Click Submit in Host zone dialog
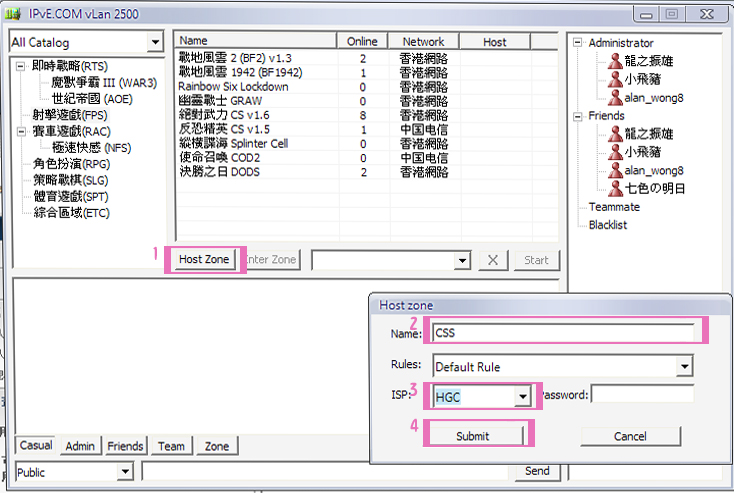The height and width of the screenshot is (493, 734). click(x=476, y=435)
